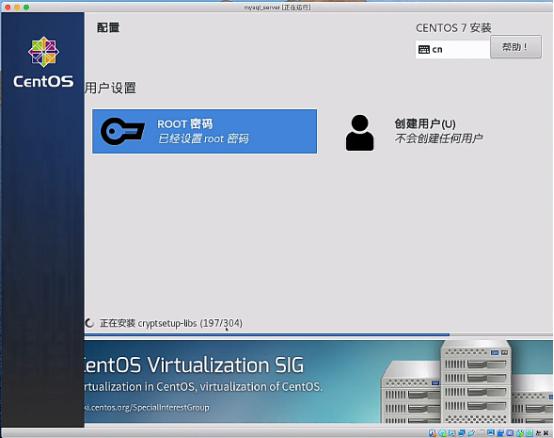The height and width of the screenshot is (438, 554).
Task: Select the ROOT 密码 title text
Action: [185, 124]
